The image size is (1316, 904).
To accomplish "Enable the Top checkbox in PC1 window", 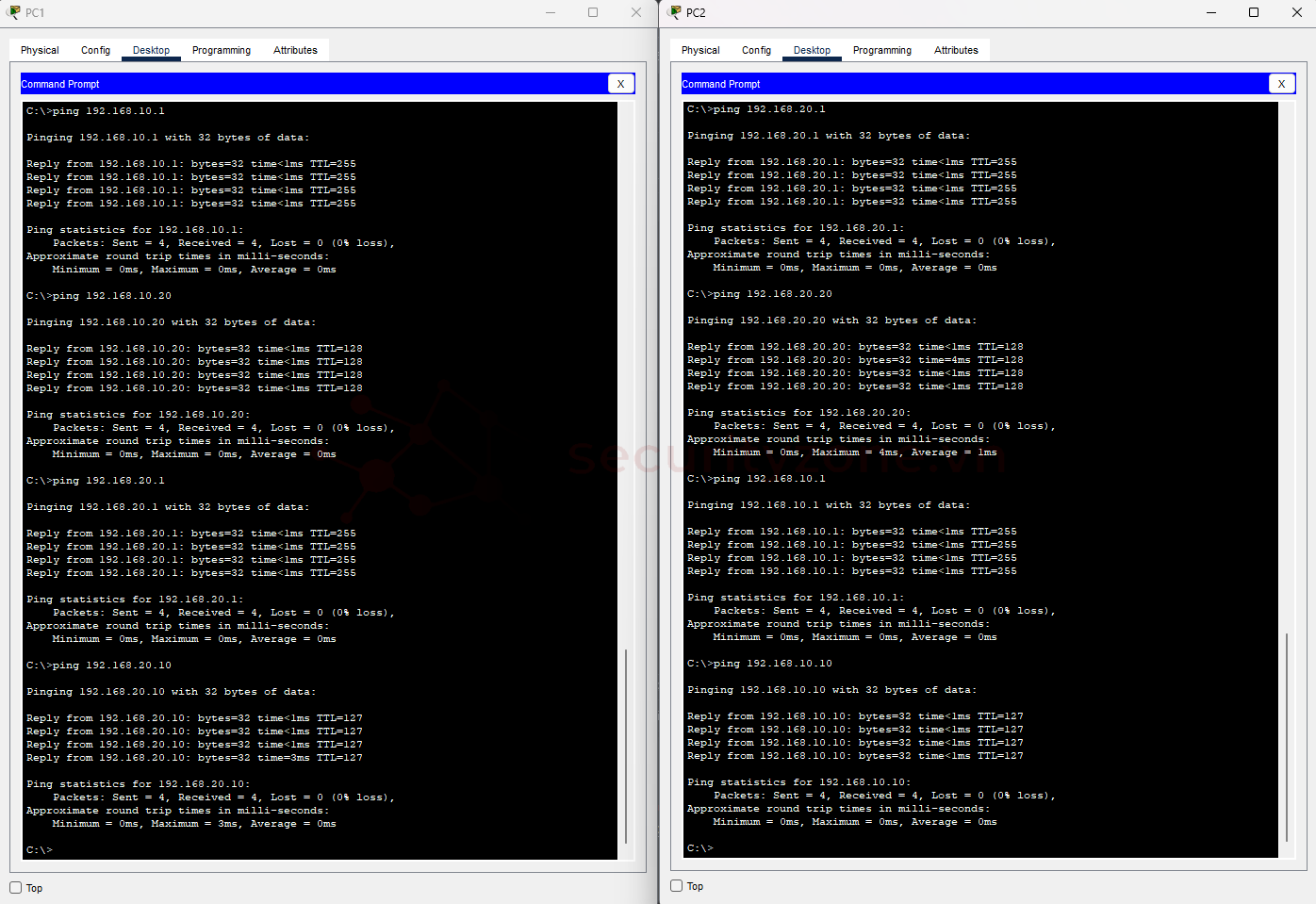I will click(x=16, y=887).
